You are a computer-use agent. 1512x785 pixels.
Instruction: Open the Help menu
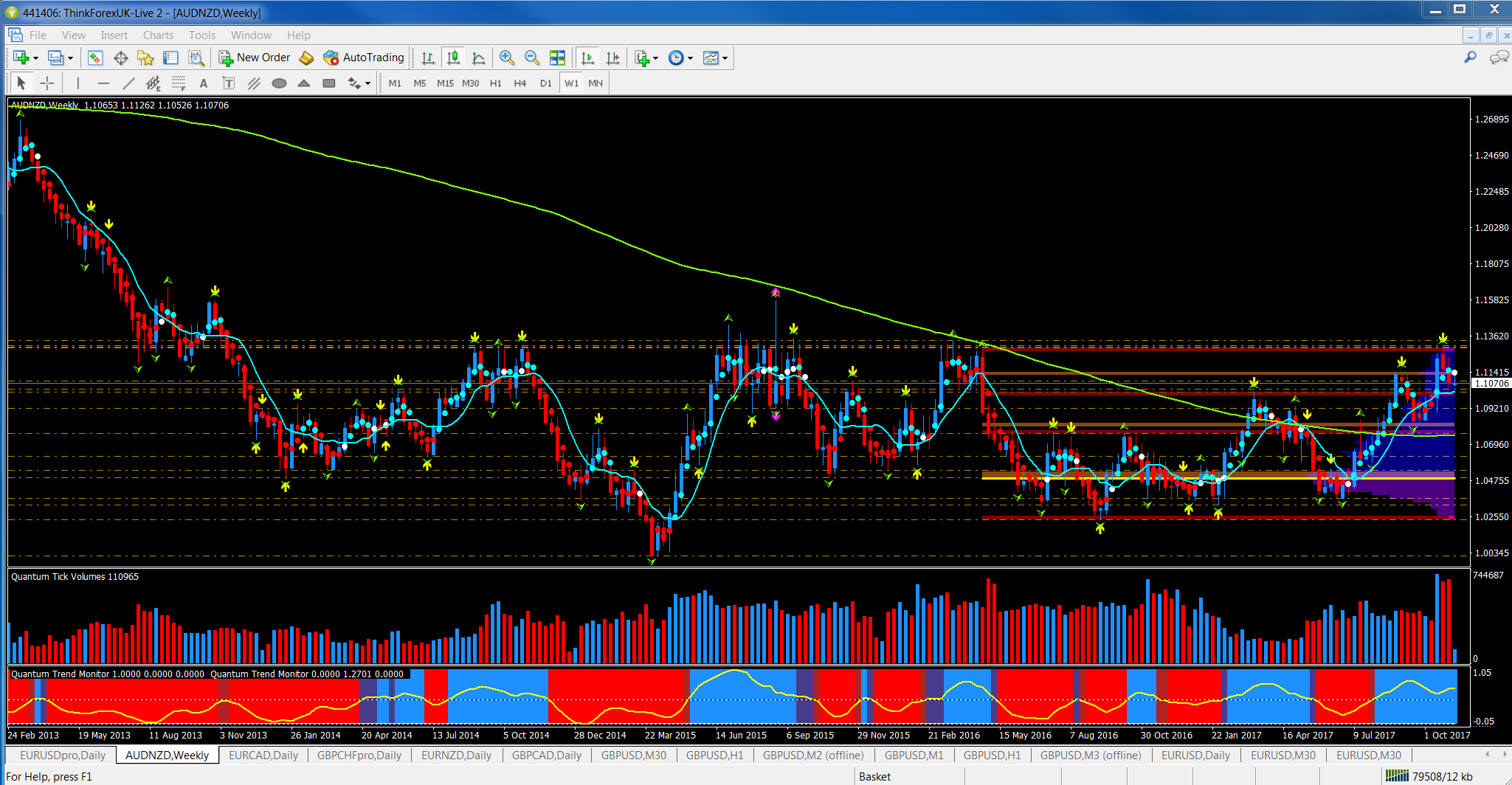click(x=298, y=35)
